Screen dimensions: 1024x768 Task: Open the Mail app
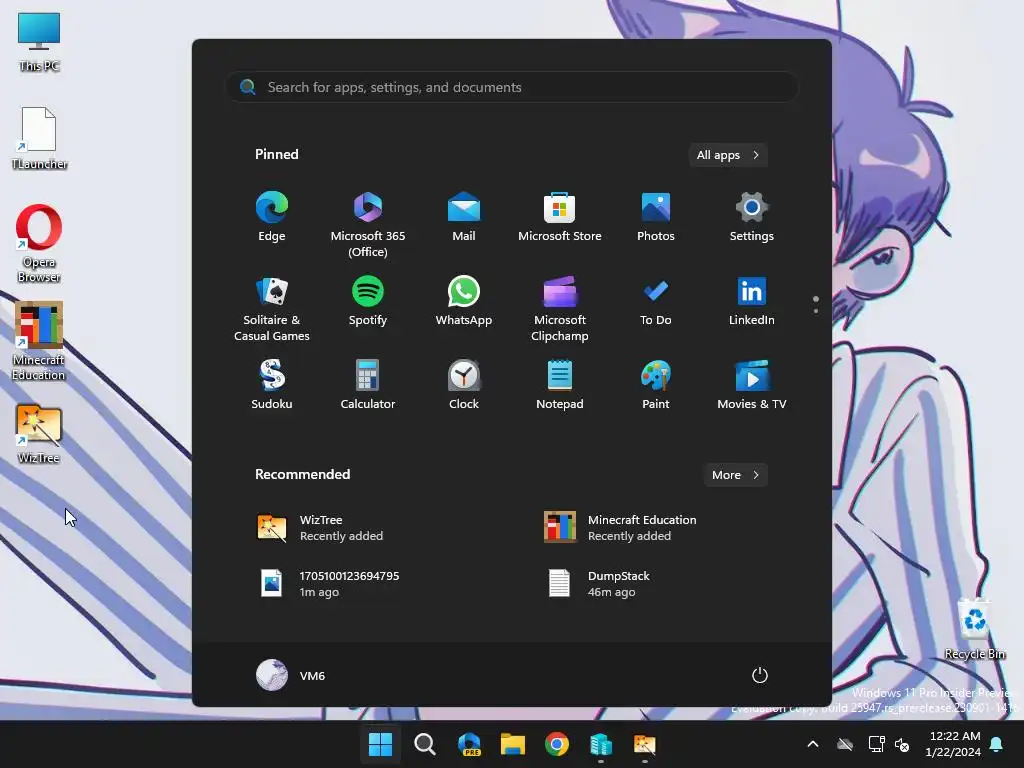464,217
